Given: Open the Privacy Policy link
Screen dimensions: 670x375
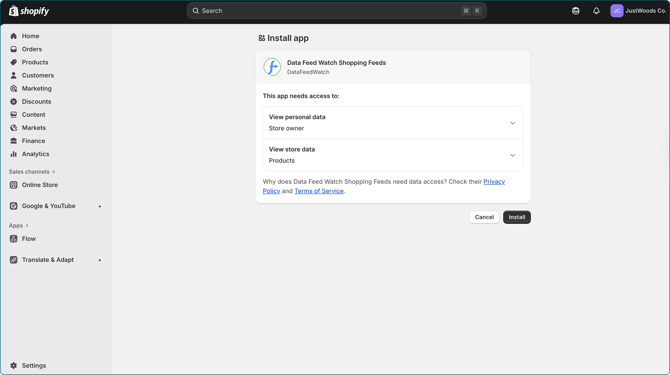Looking at the screenshot, I should [x=494, y=182].
